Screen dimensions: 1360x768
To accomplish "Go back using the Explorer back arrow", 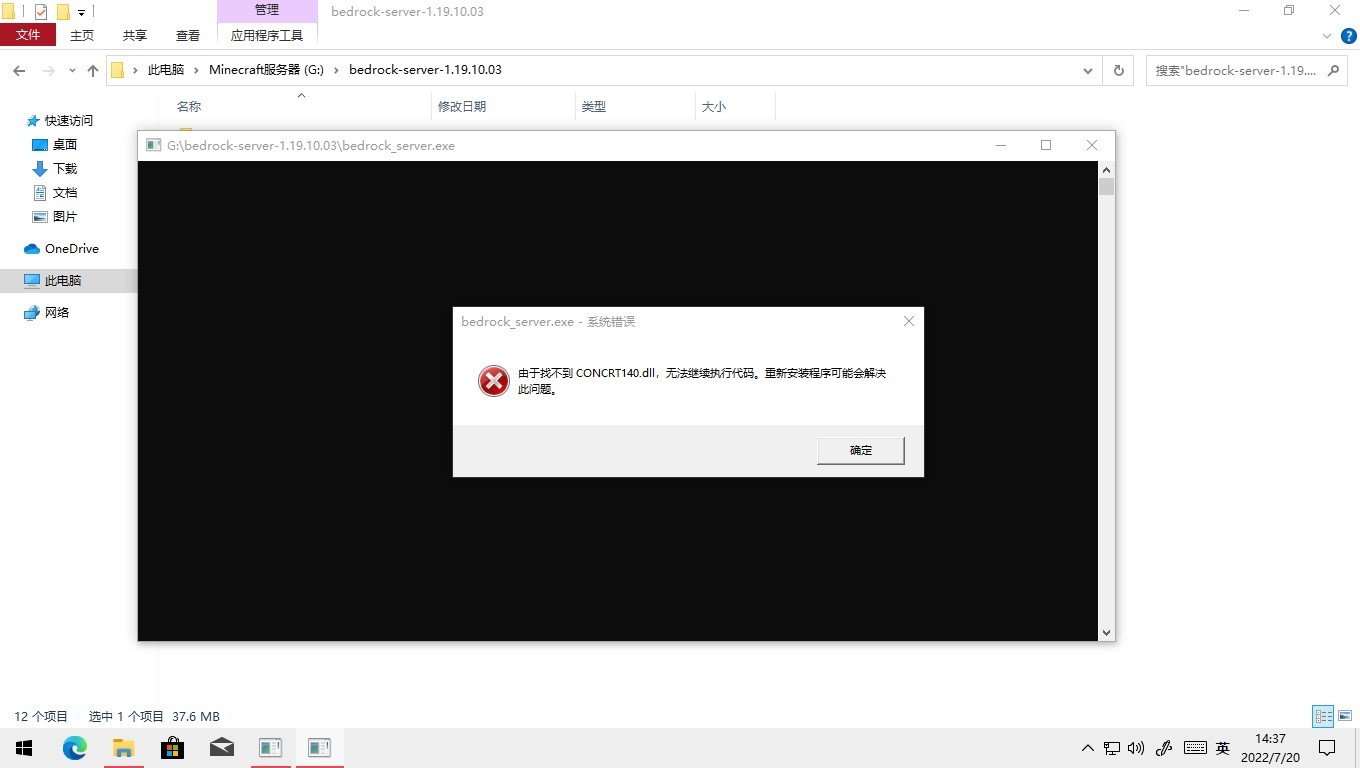I will point(19,71).
